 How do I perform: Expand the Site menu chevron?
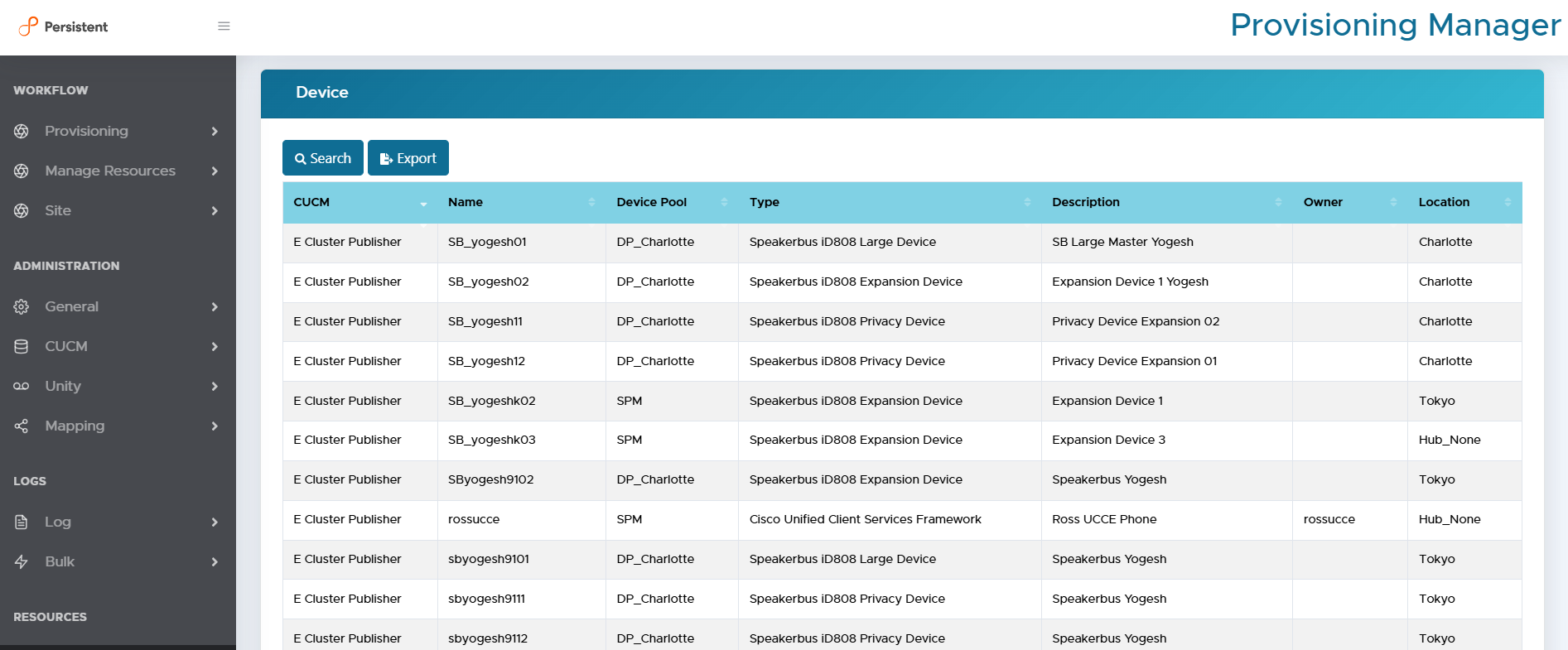click(215, 210)
